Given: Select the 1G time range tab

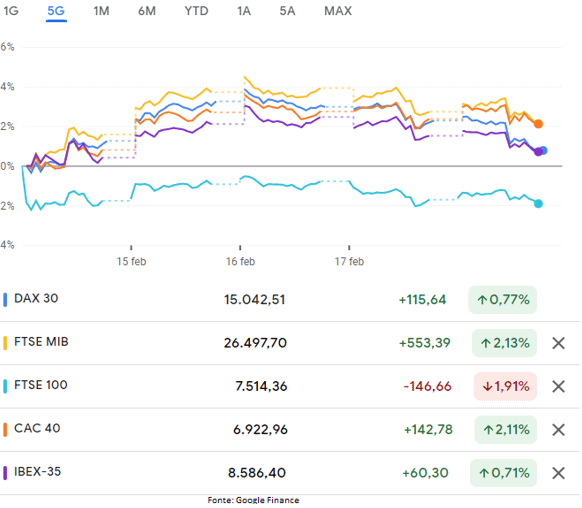Looking at the screenshot, I should pyautogui.click(x=11, y=11).
